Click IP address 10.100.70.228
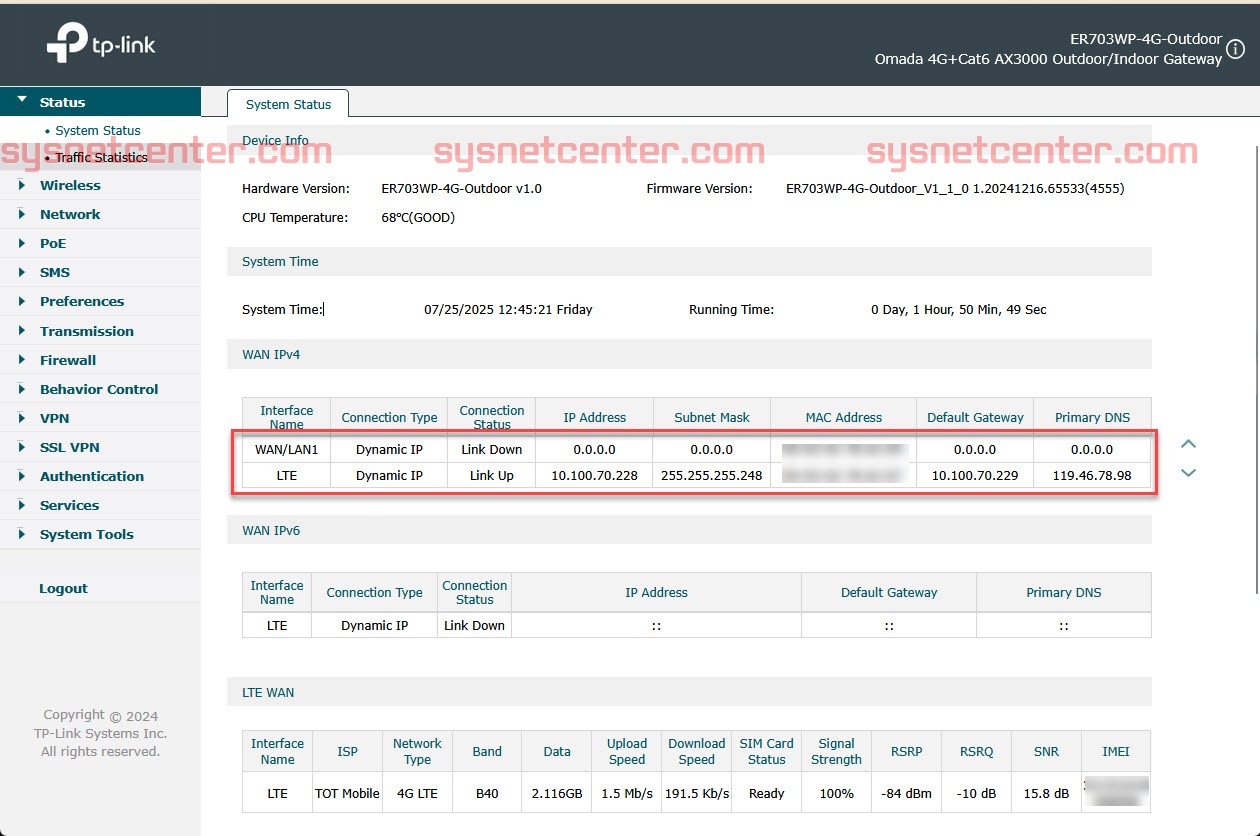 [x=594, y=475]
